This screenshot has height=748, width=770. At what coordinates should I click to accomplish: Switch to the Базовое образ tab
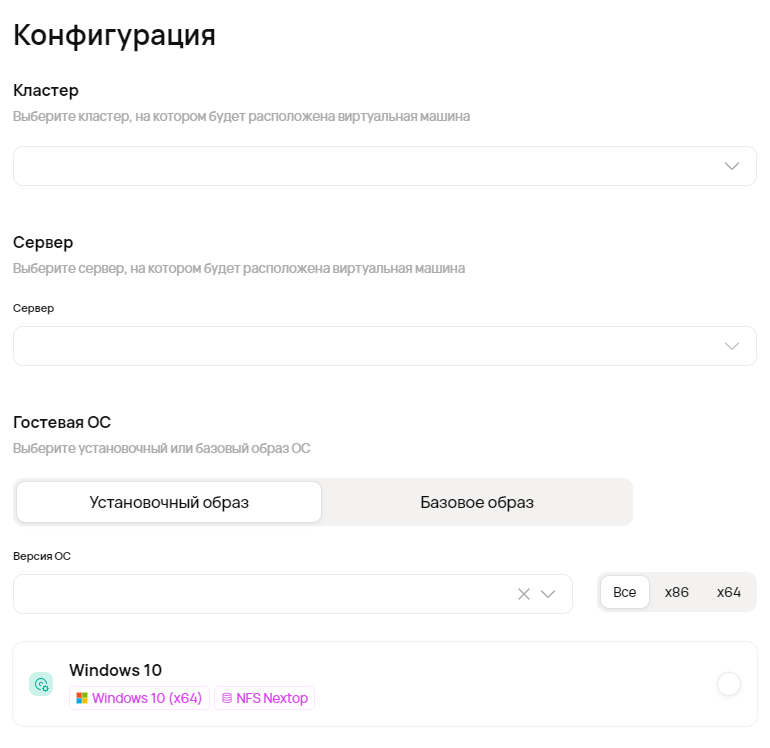tap(477, 502)
